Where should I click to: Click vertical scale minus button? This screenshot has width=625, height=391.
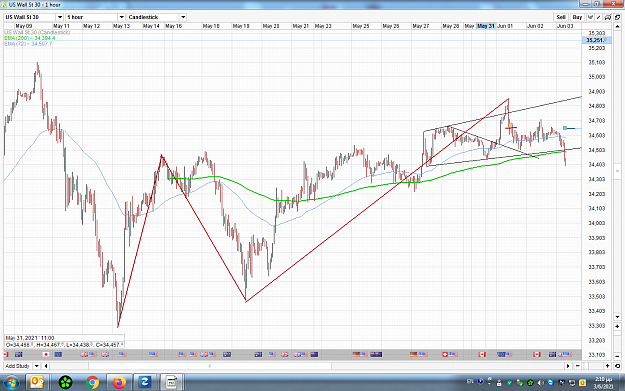617,356
